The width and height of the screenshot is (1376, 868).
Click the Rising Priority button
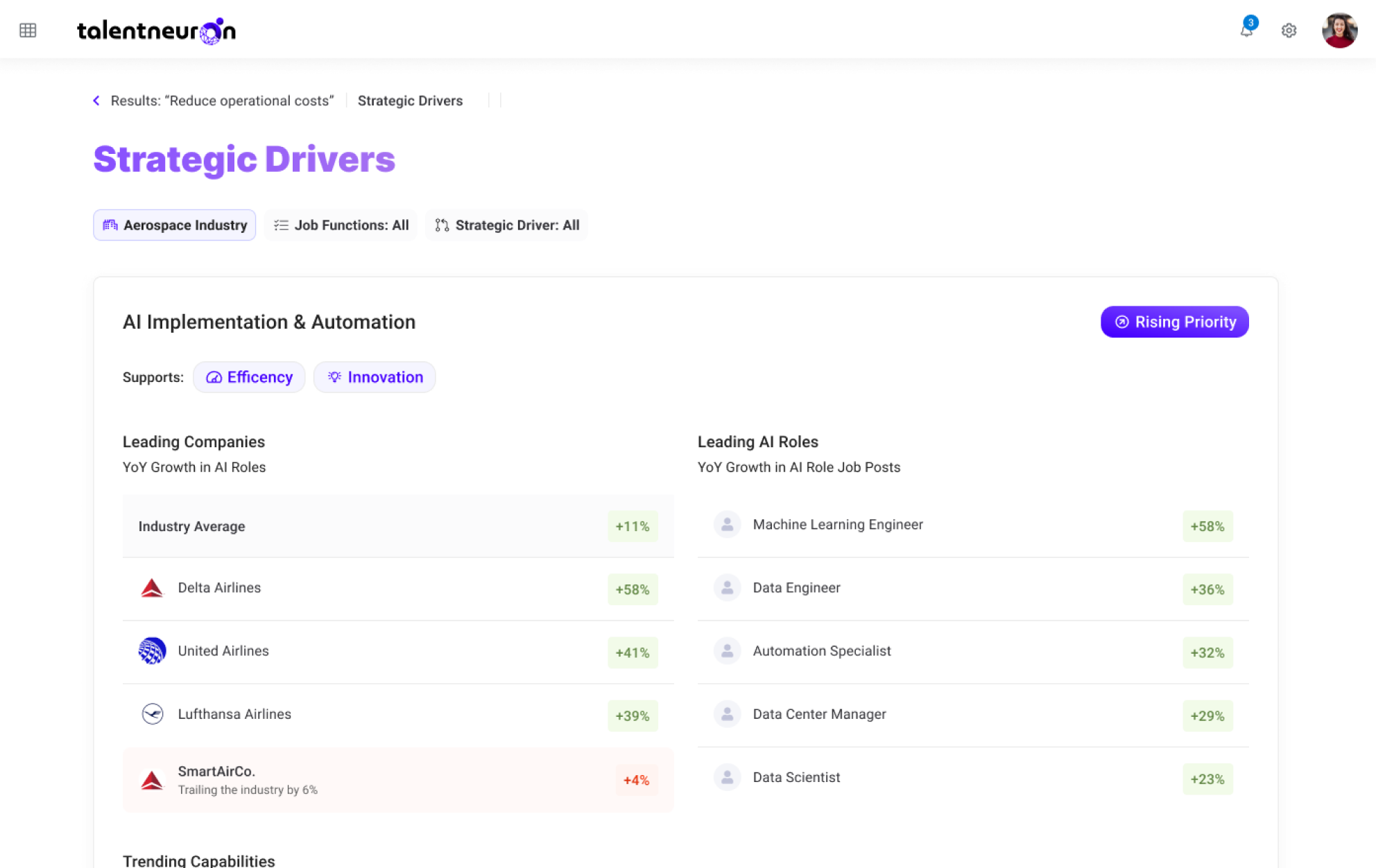(x=1174, y=322)
